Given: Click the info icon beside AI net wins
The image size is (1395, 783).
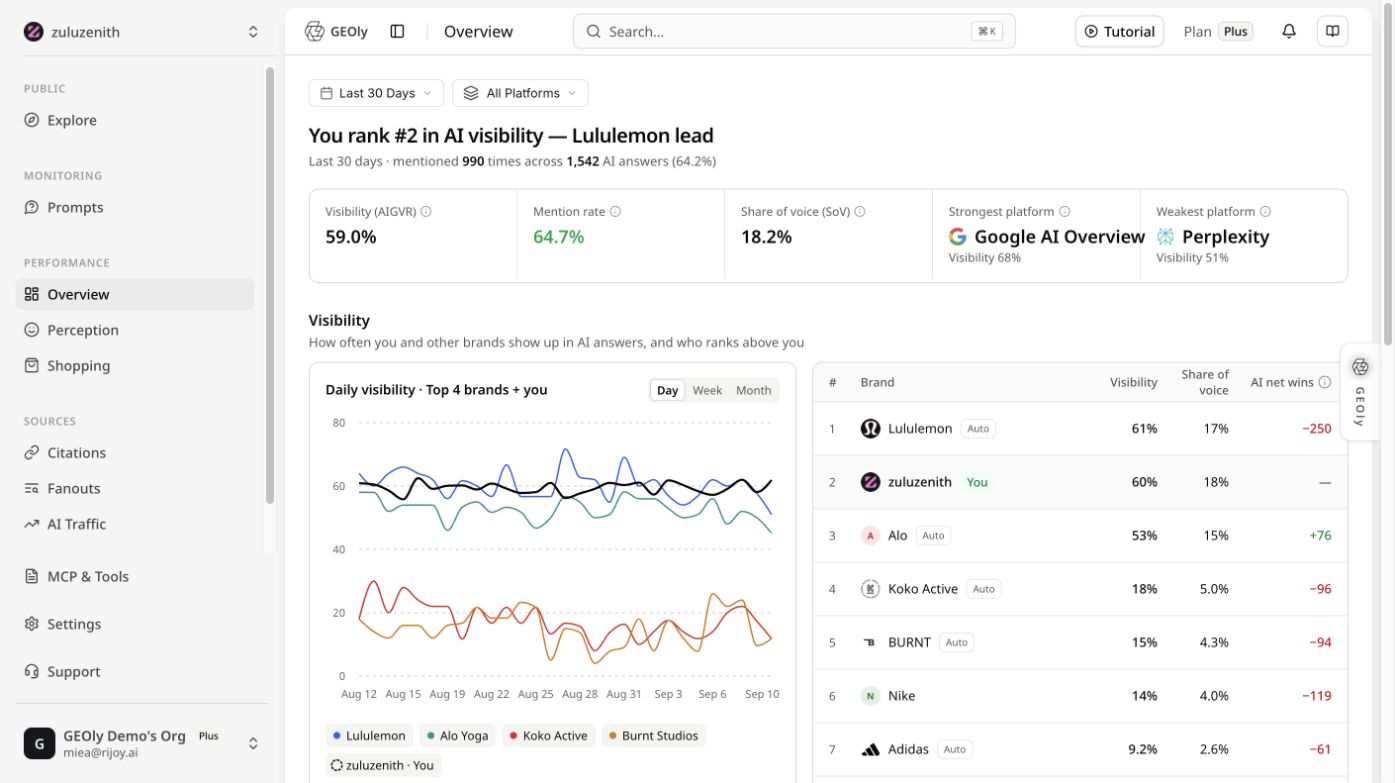Looking at the screenshot, I should point(1325,382).
